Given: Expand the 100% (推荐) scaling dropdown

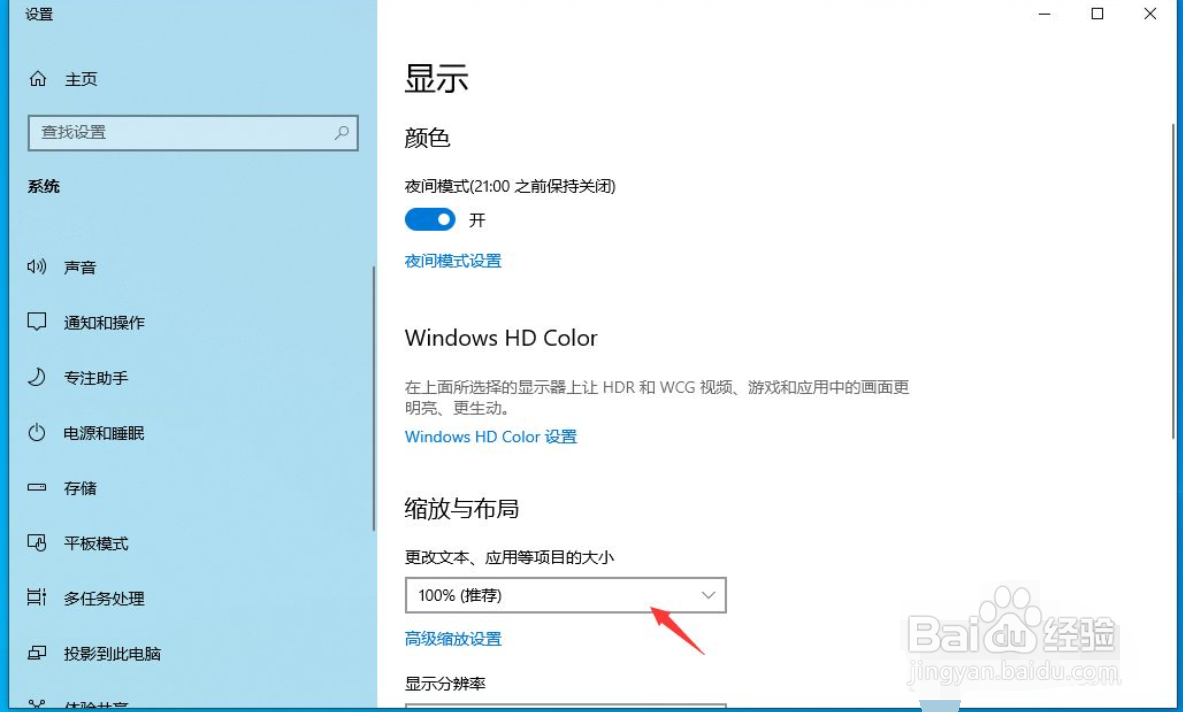Looking at the screenshot, I should [x=566, y=595].
